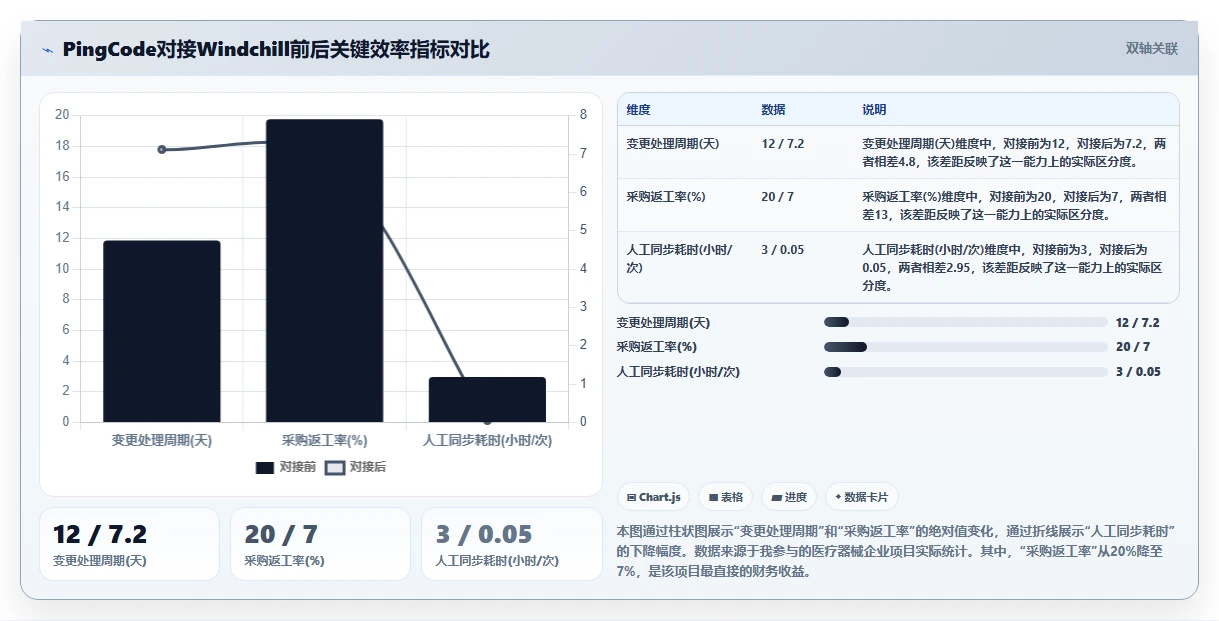
Task: Click the dark 对接前 legend color box
Action: (x=265, y=468)
